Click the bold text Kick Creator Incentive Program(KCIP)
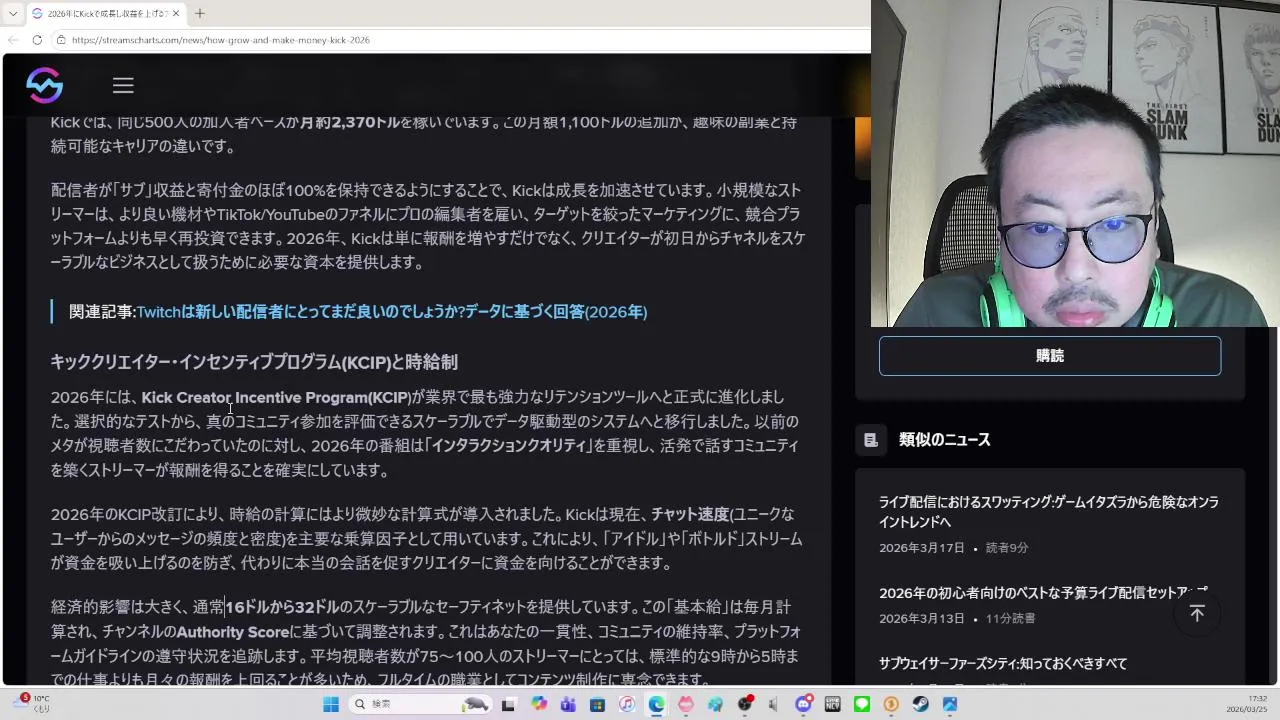 click(x=276, y=397)
